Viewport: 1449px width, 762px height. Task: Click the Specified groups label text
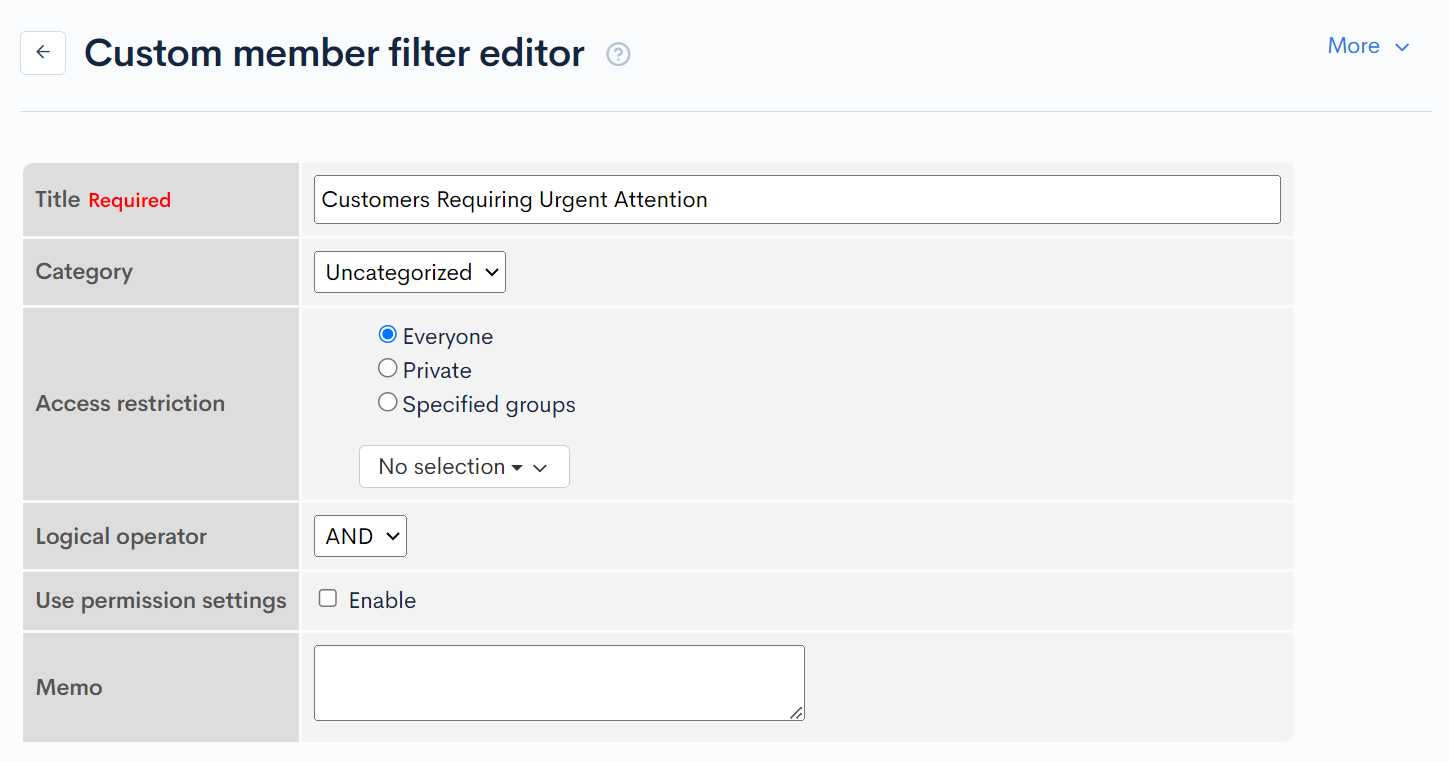point(489,405)
